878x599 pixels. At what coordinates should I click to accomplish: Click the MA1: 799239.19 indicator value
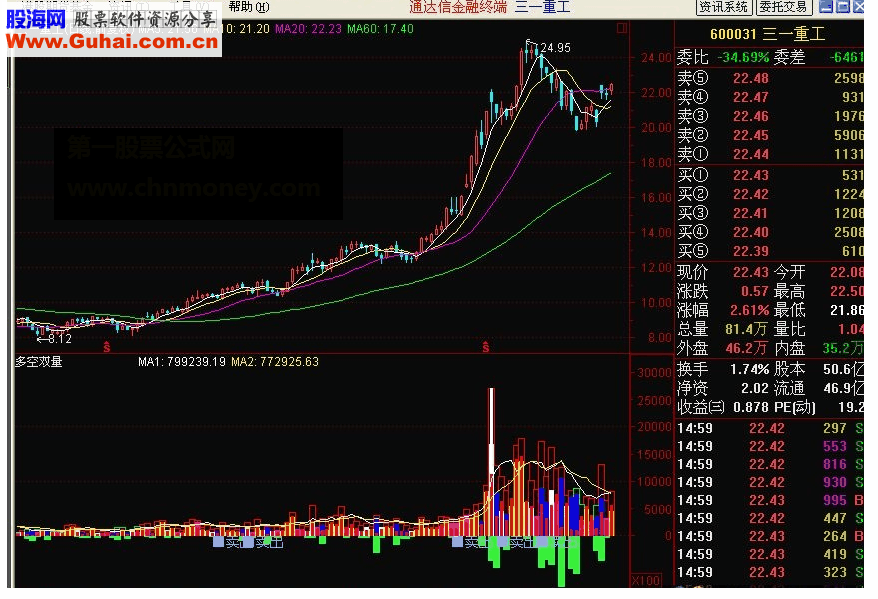click(182, 362)
